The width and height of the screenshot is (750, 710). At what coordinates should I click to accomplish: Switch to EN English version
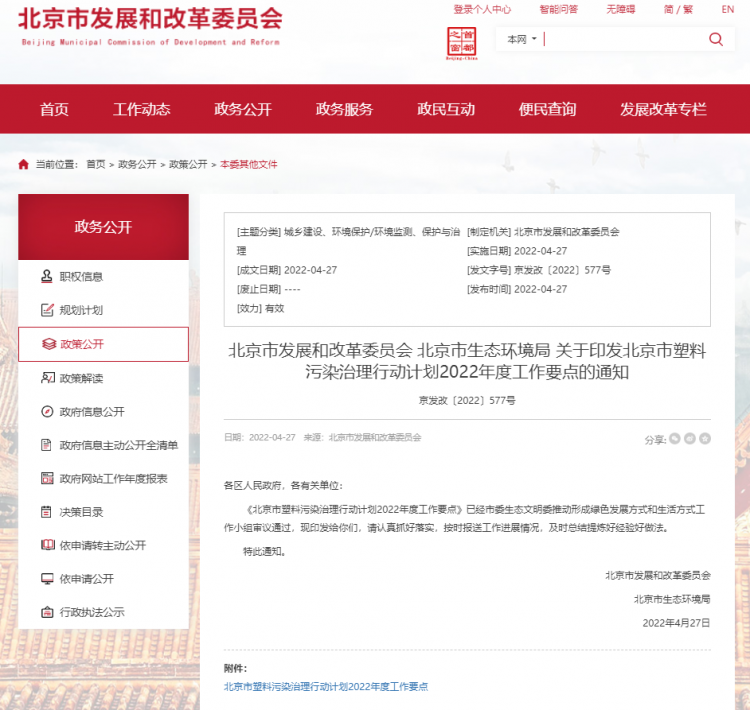[728, 10]
